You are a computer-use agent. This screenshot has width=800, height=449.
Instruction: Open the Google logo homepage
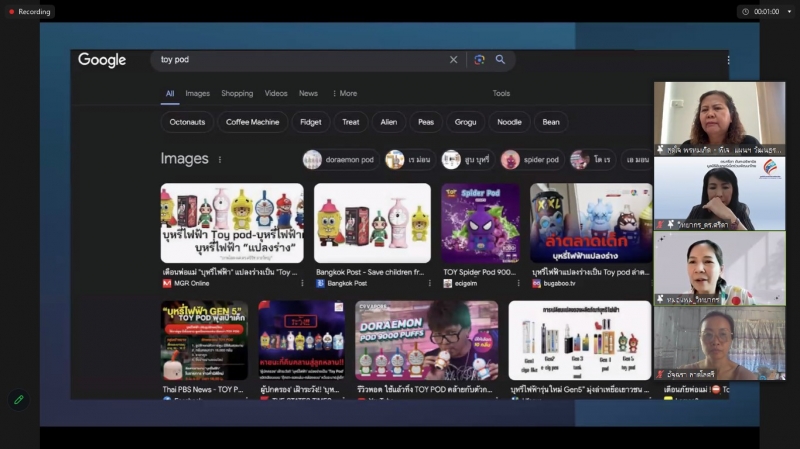102,60
